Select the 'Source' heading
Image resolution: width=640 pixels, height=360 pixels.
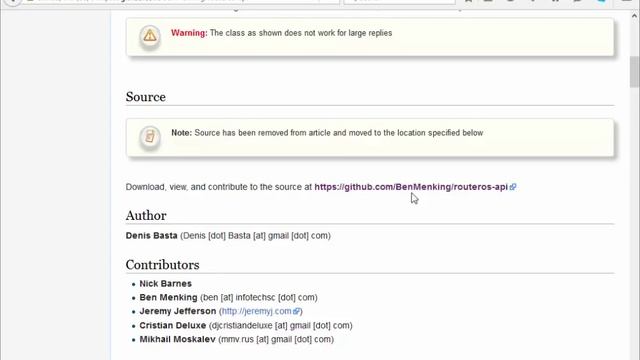pyautogui.click(x=146, y=97)
